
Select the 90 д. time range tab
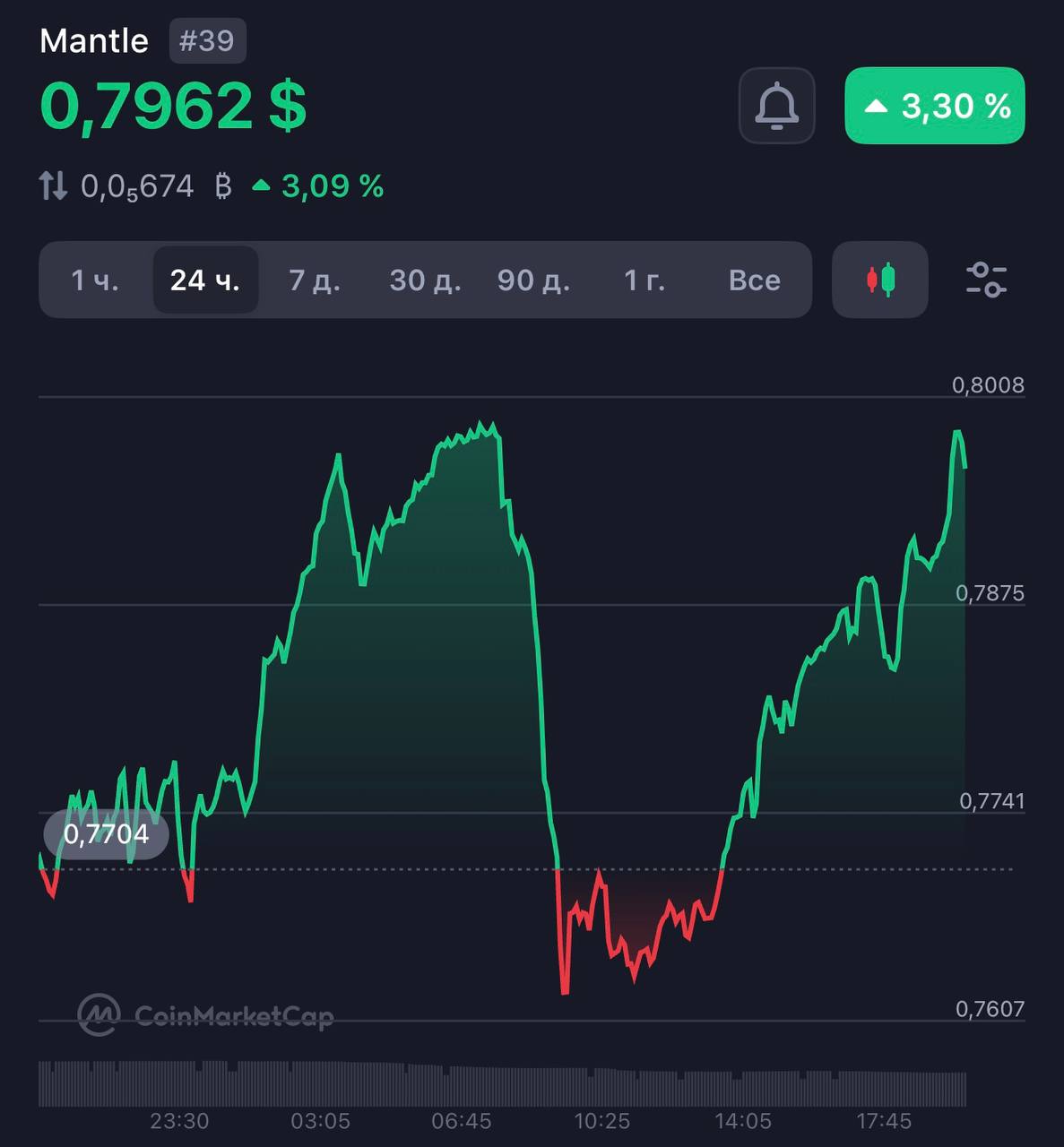[x=534, y=280]
